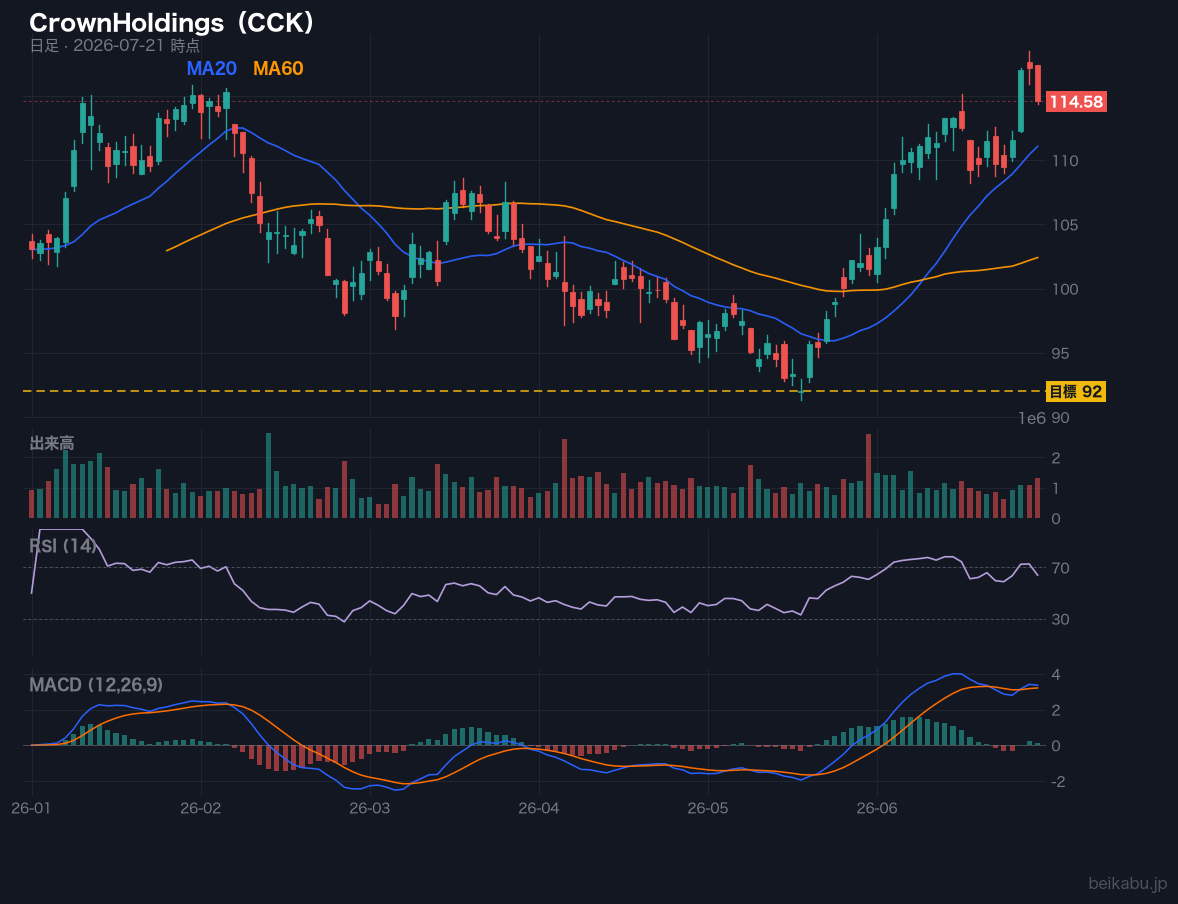Click the RSI 30 level label
This screenshot has height=904, width=1178.
tap(1060, 619)
